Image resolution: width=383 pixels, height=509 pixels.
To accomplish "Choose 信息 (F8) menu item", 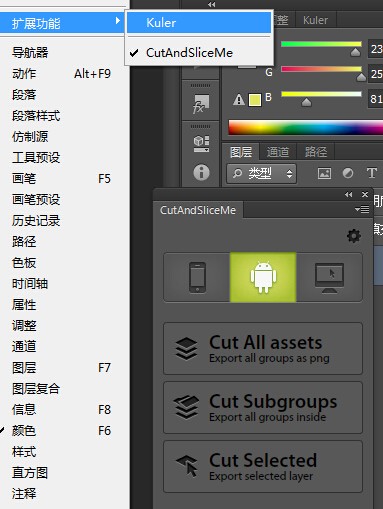I will coord(63,410).
